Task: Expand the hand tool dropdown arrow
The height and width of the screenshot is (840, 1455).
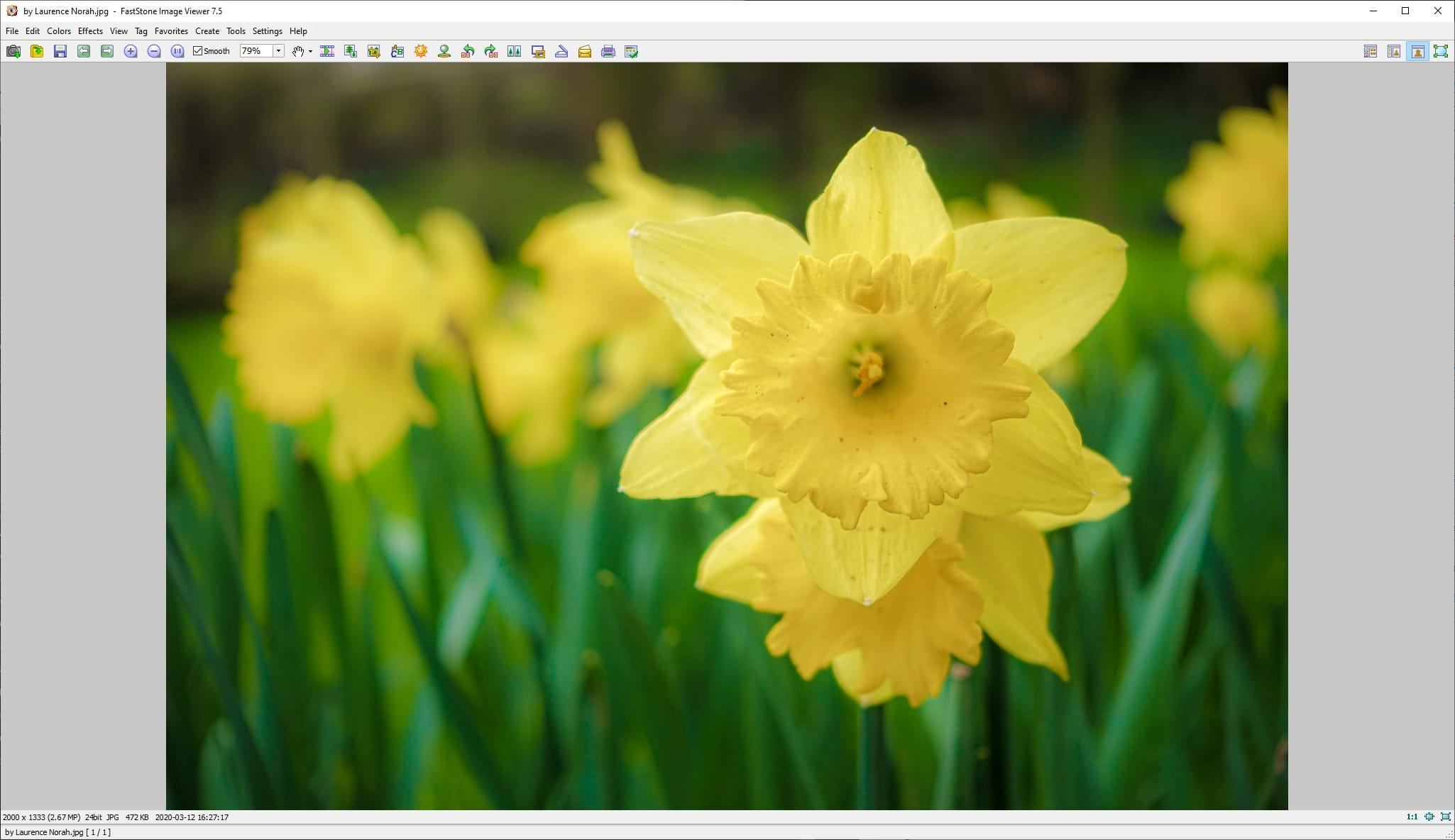Action: tap(310, 51)
